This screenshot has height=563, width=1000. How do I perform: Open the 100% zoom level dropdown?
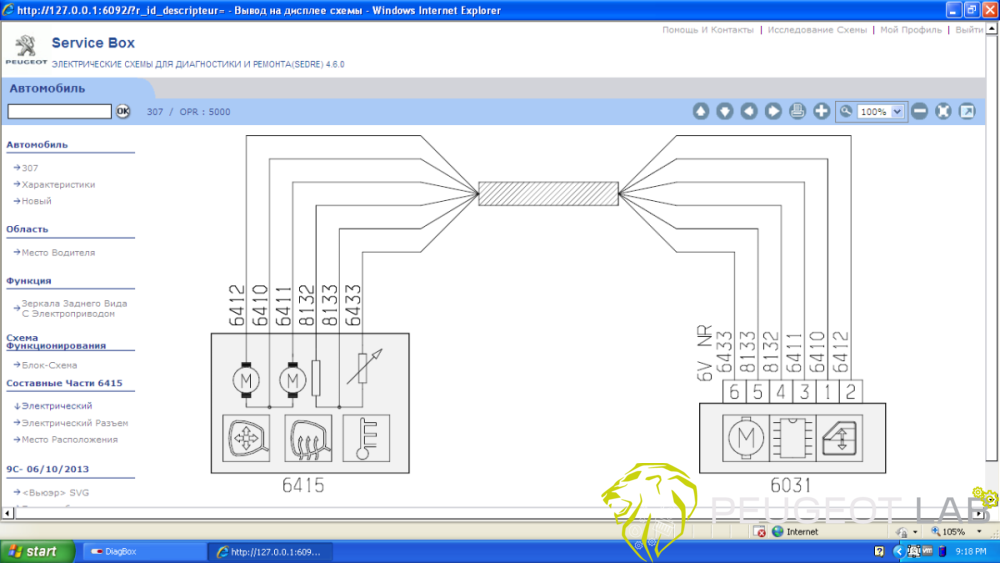(x=897, y=112)
